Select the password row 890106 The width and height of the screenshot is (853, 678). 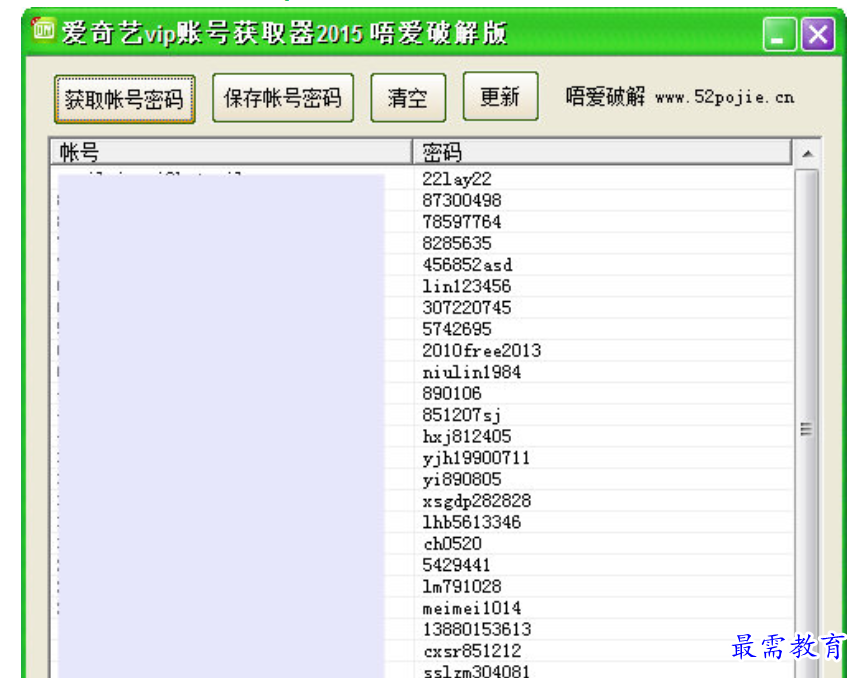(x=452, y=393)
